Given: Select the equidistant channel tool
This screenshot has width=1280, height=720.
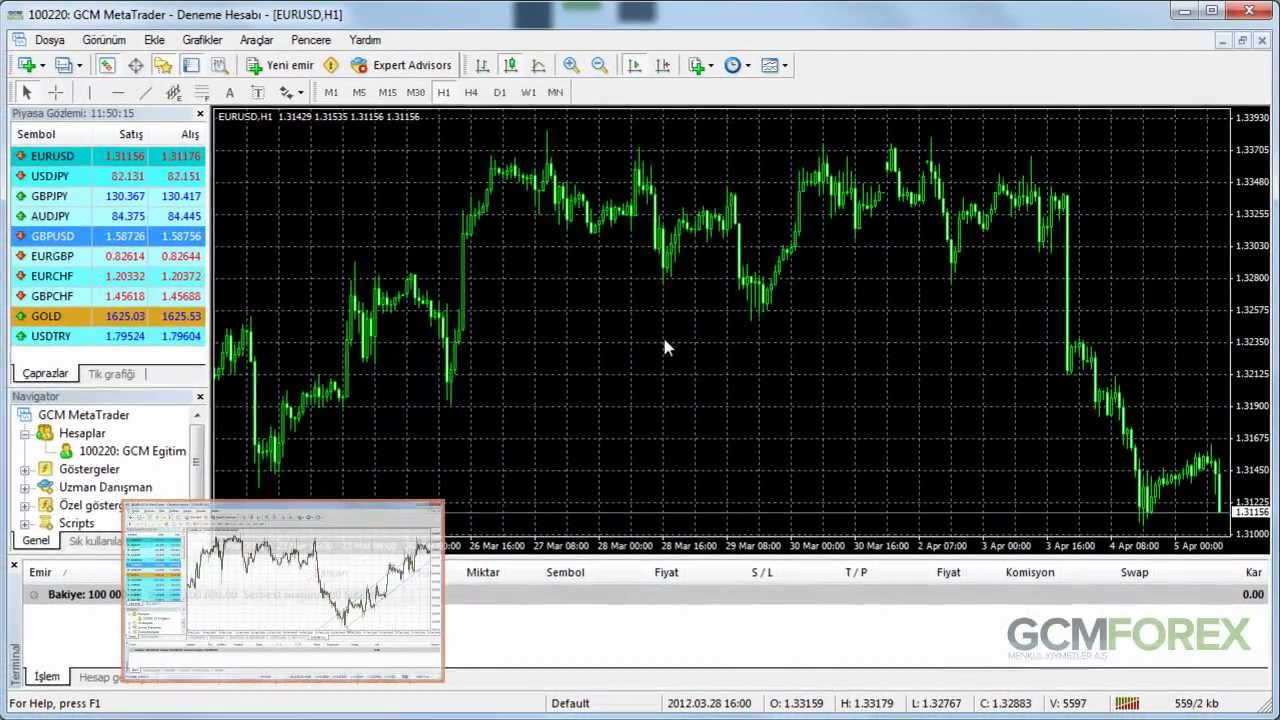Looking at the screenshot, I should point(173,92).
